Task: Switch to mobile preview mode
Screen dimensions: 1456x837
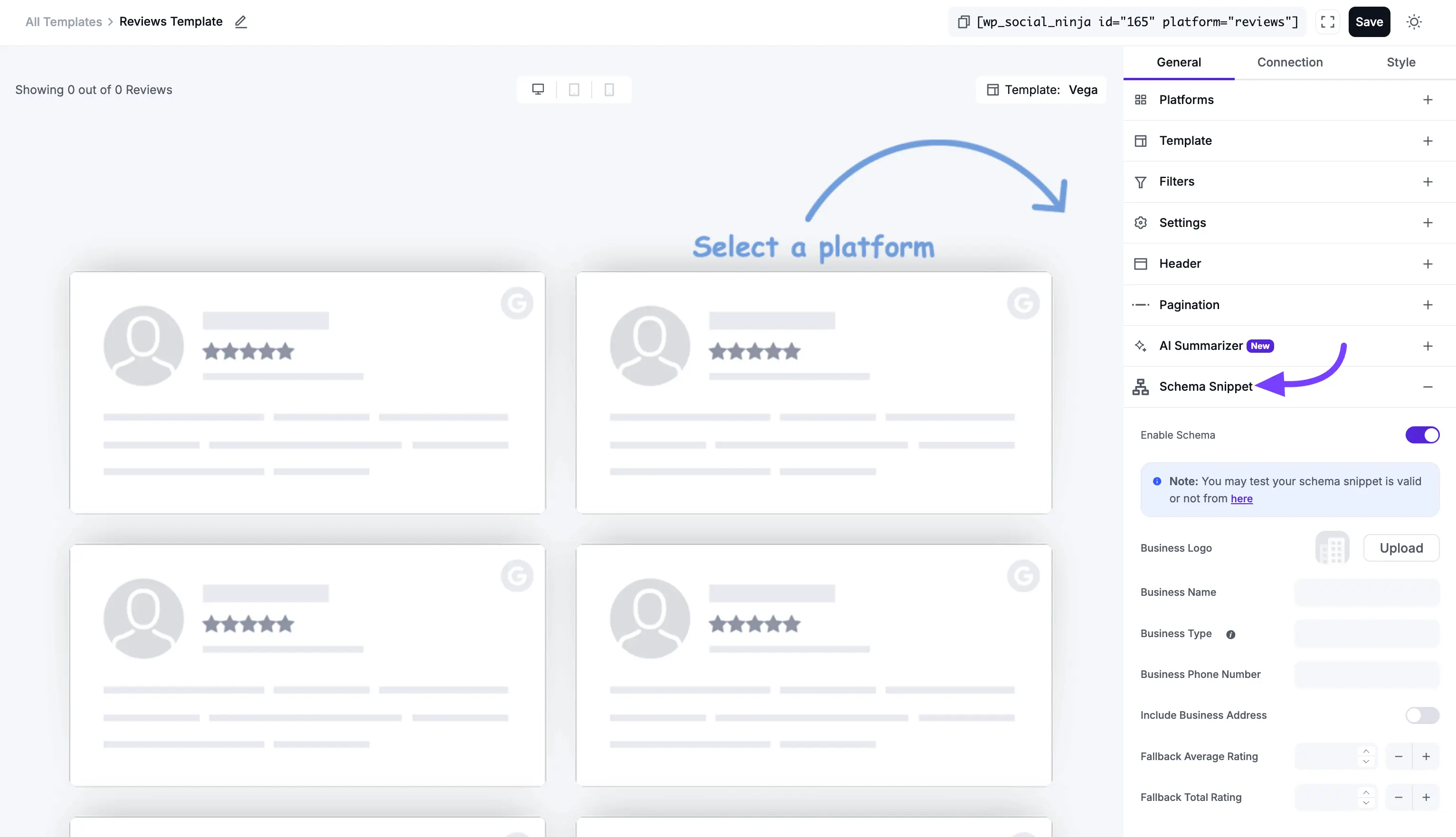Action: point(609,89)
